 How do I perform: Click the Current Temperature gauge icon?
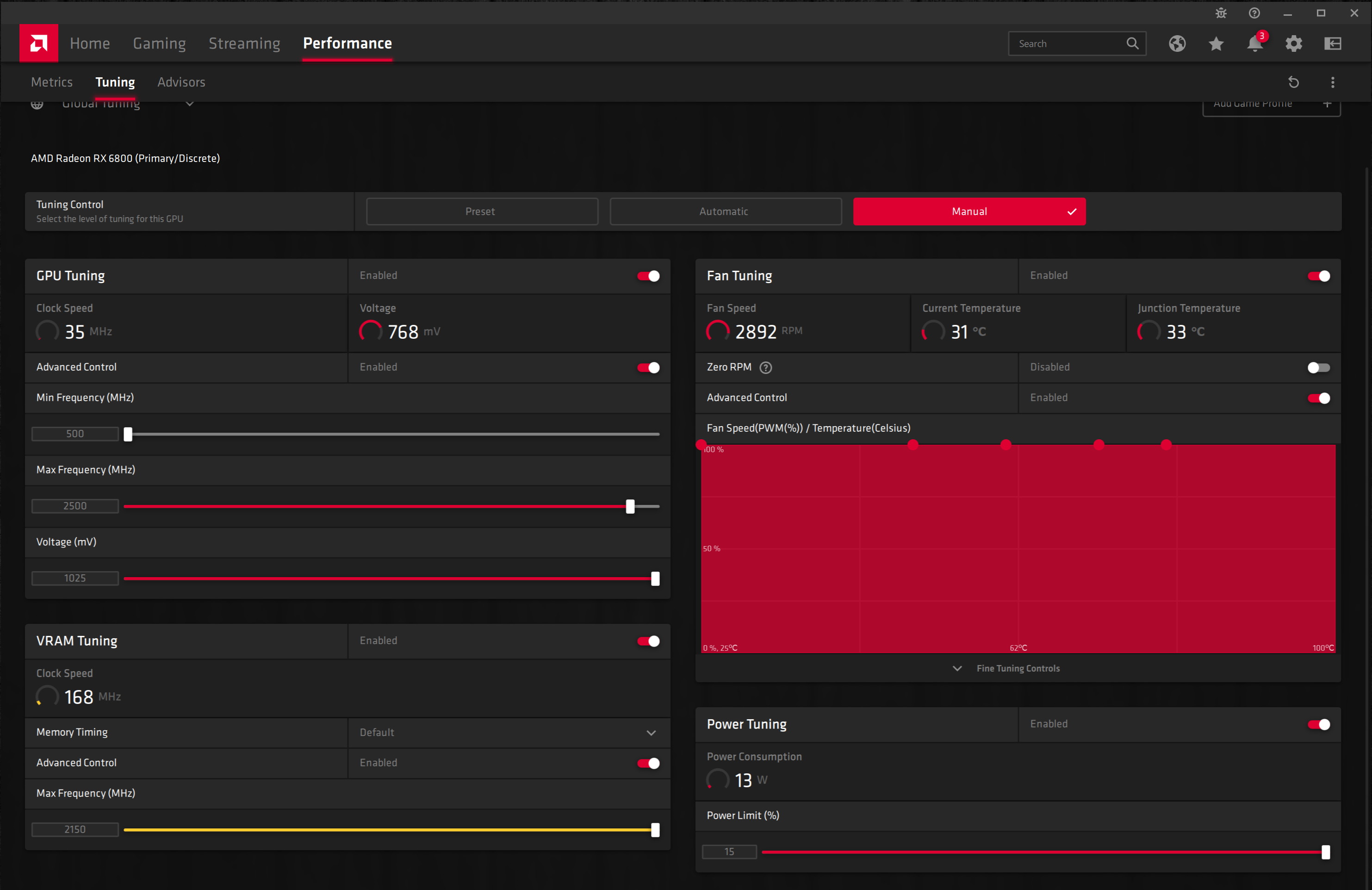tap(933, 331)
